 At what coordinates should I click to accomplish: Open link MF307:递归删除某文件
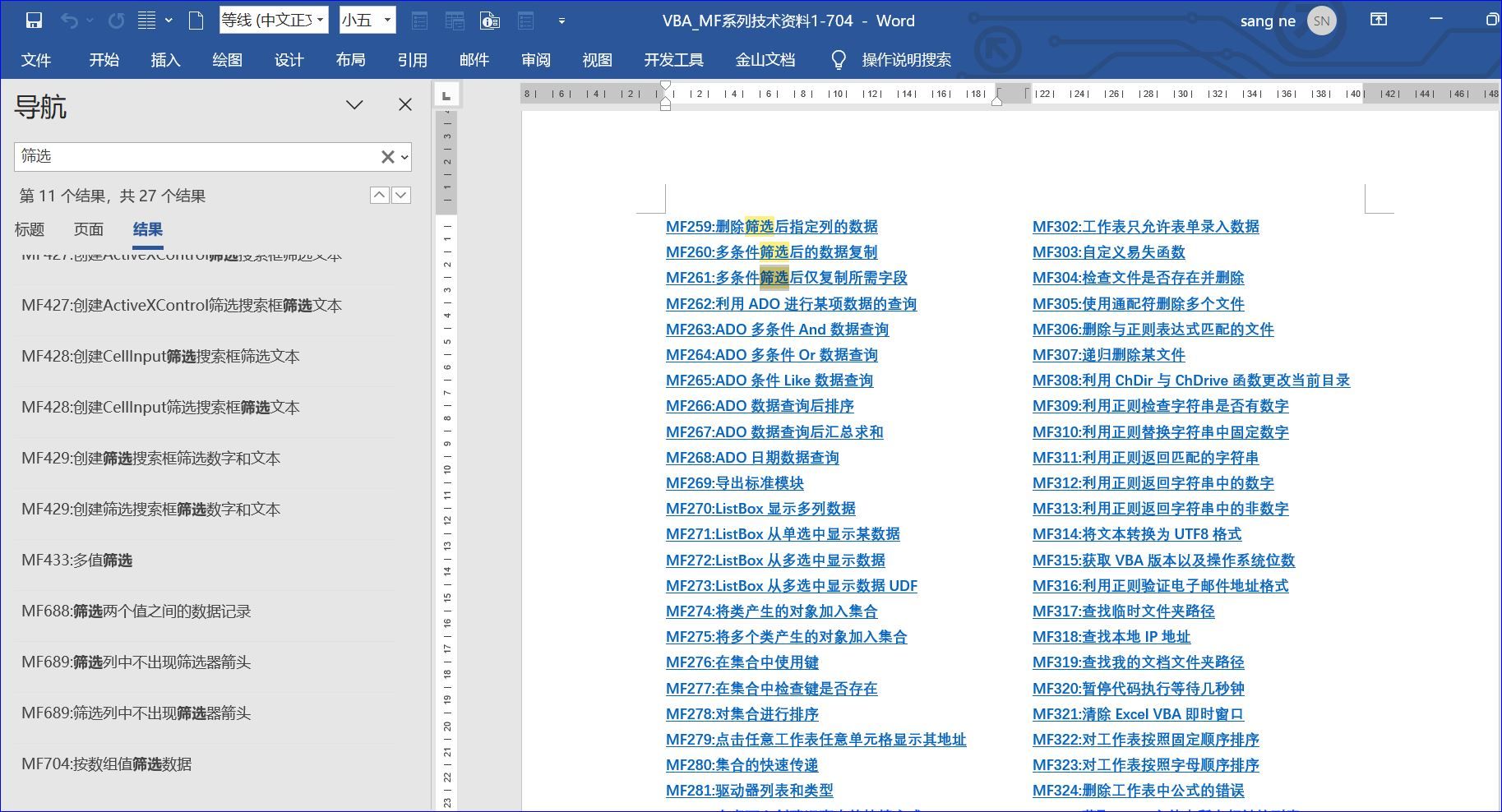(x=1109, y=355)
